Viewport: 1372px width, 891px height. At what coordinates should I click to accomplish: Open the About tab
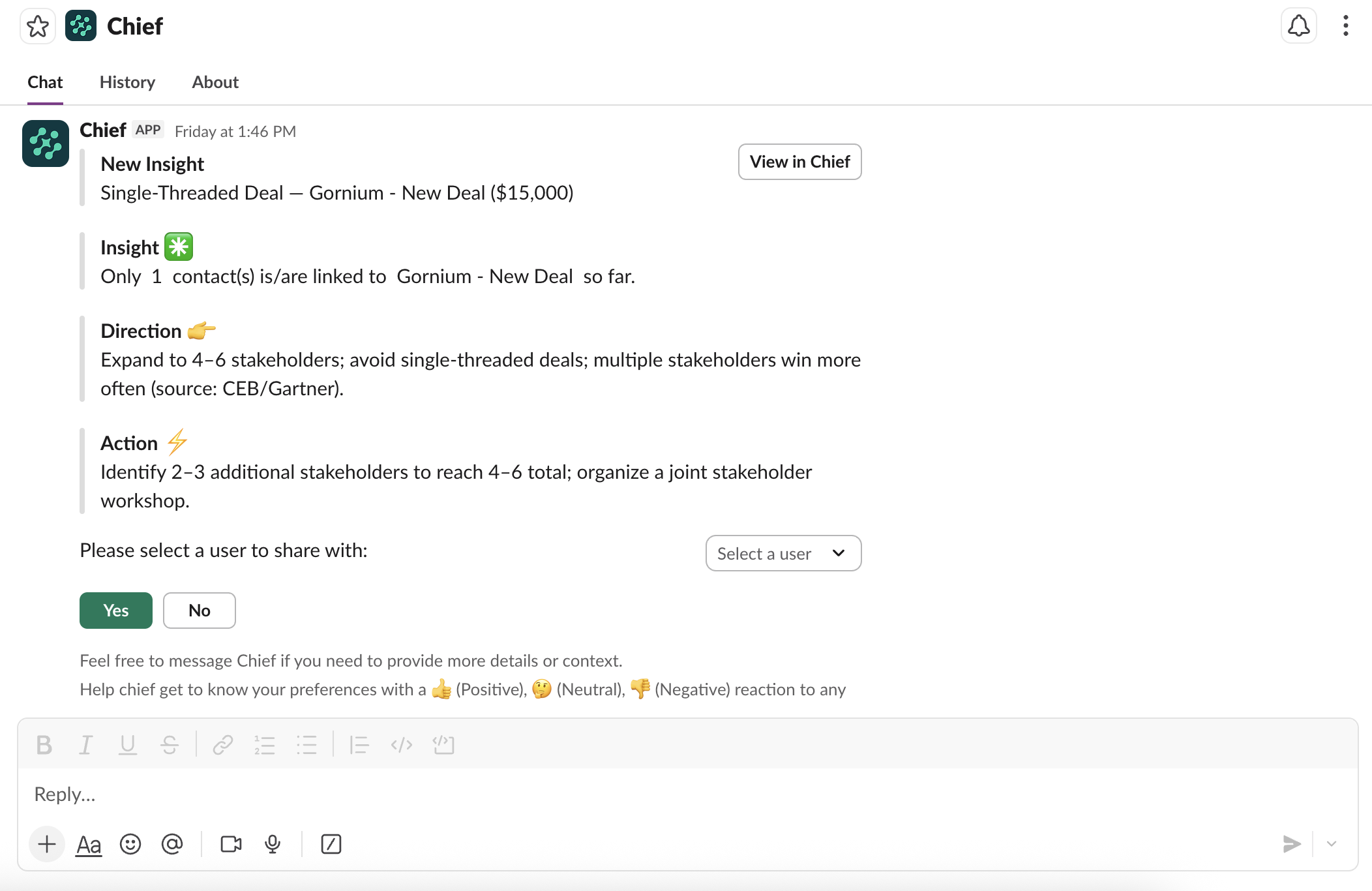(x=215, y=82)
